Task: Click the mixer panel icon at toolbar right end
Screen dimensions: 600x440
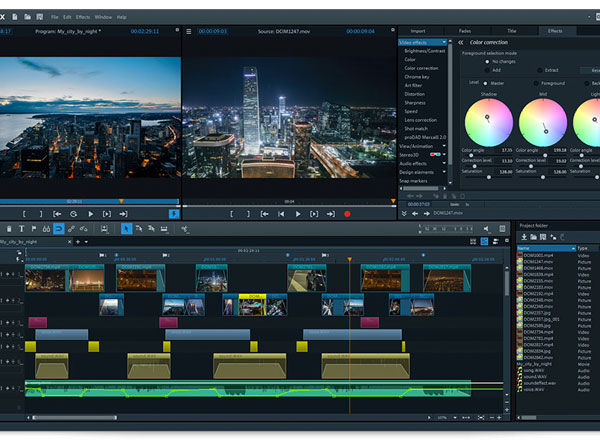Action: pyautogui.click(x=502, y=229)
